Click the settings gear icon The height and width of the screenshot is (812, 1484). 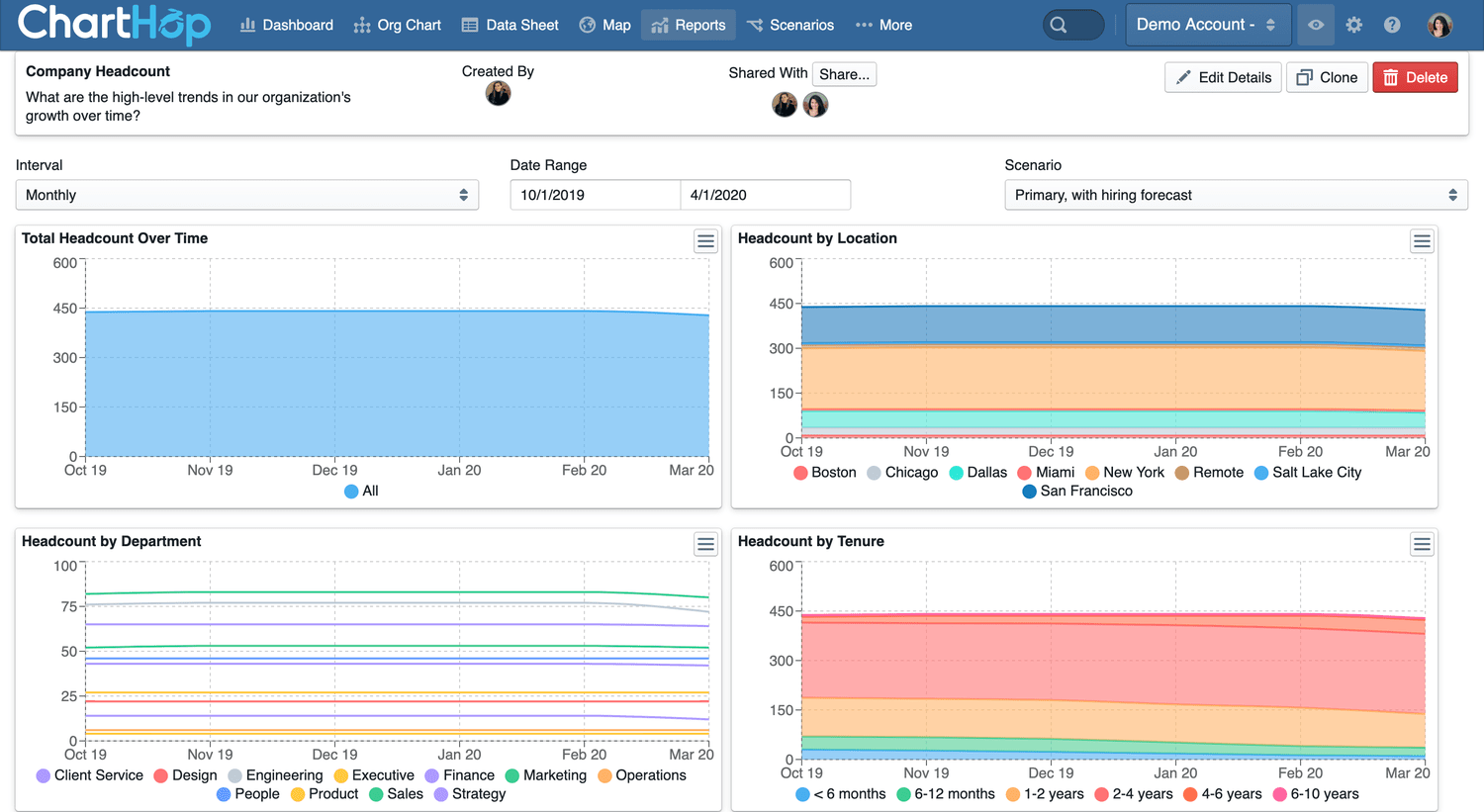(1354, 25)
